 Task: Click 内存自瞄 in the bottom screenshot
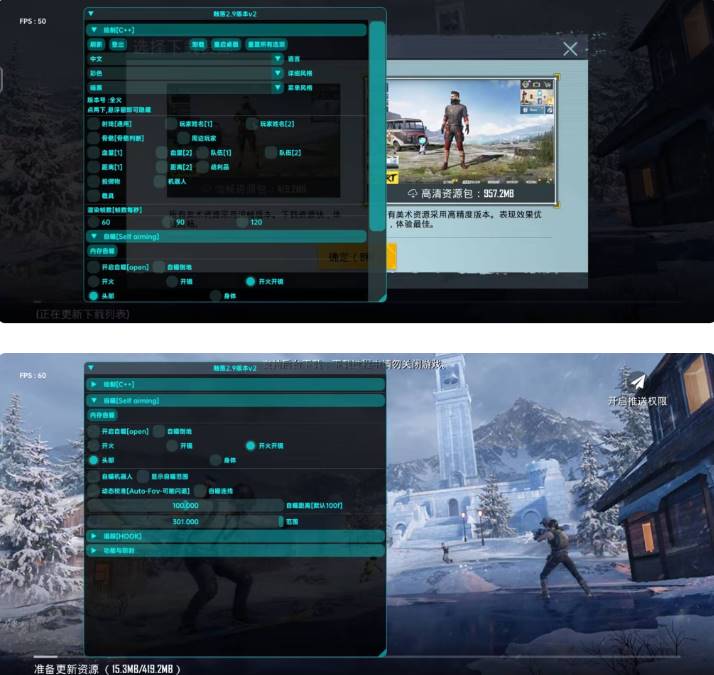click(102, 415)
